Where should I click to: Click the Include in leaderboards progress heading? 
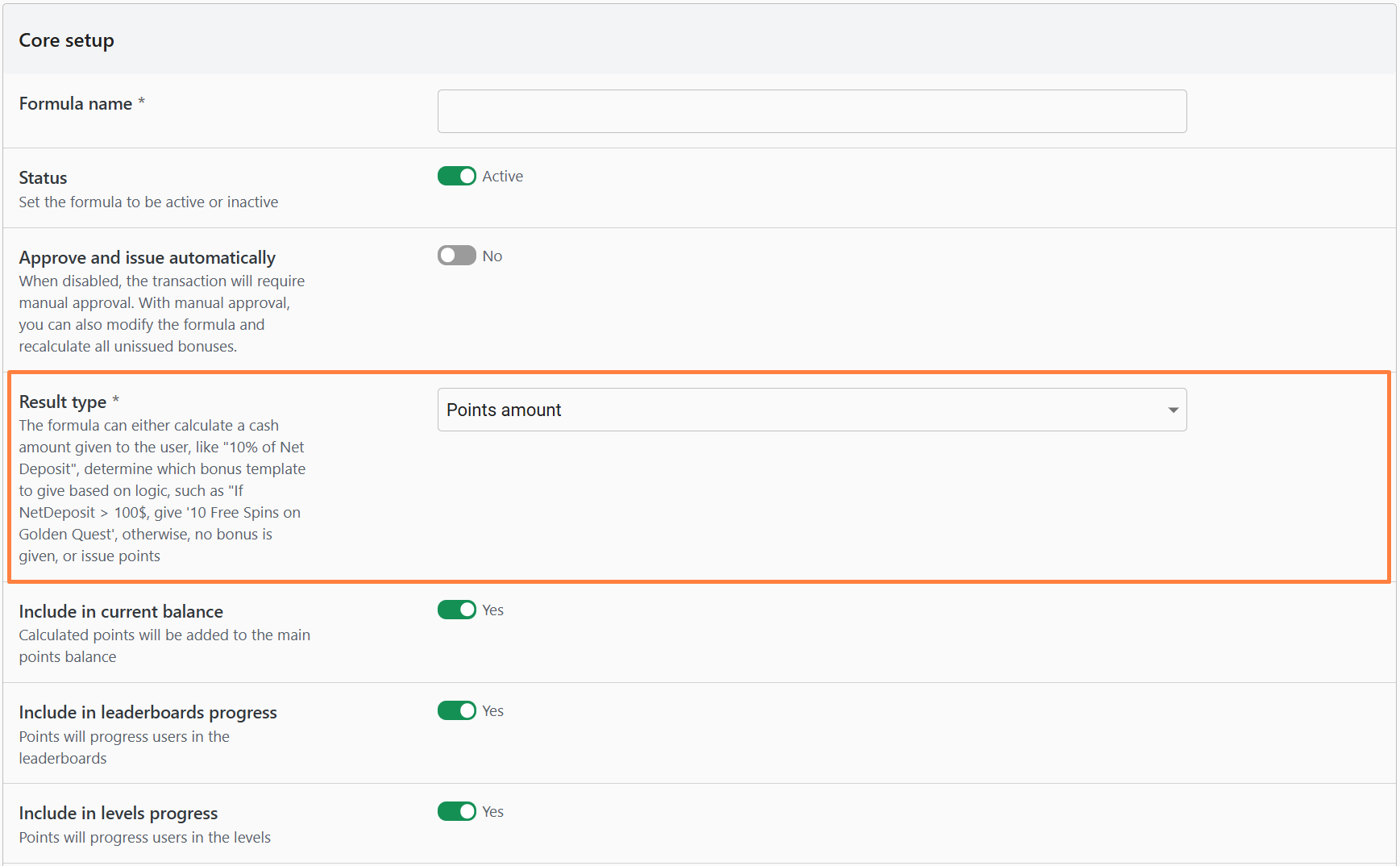click(147, 712)
